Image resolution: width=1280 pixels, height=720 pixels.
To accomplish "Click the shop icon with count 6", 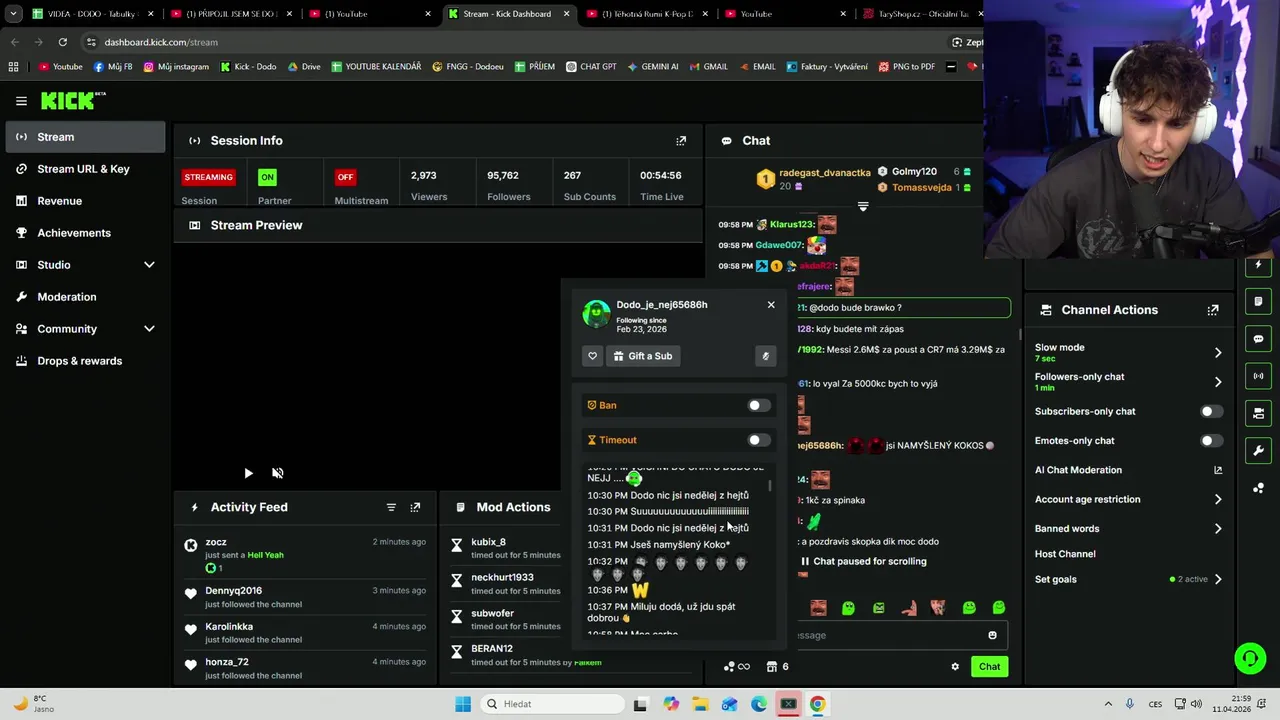I will point(778,667).
